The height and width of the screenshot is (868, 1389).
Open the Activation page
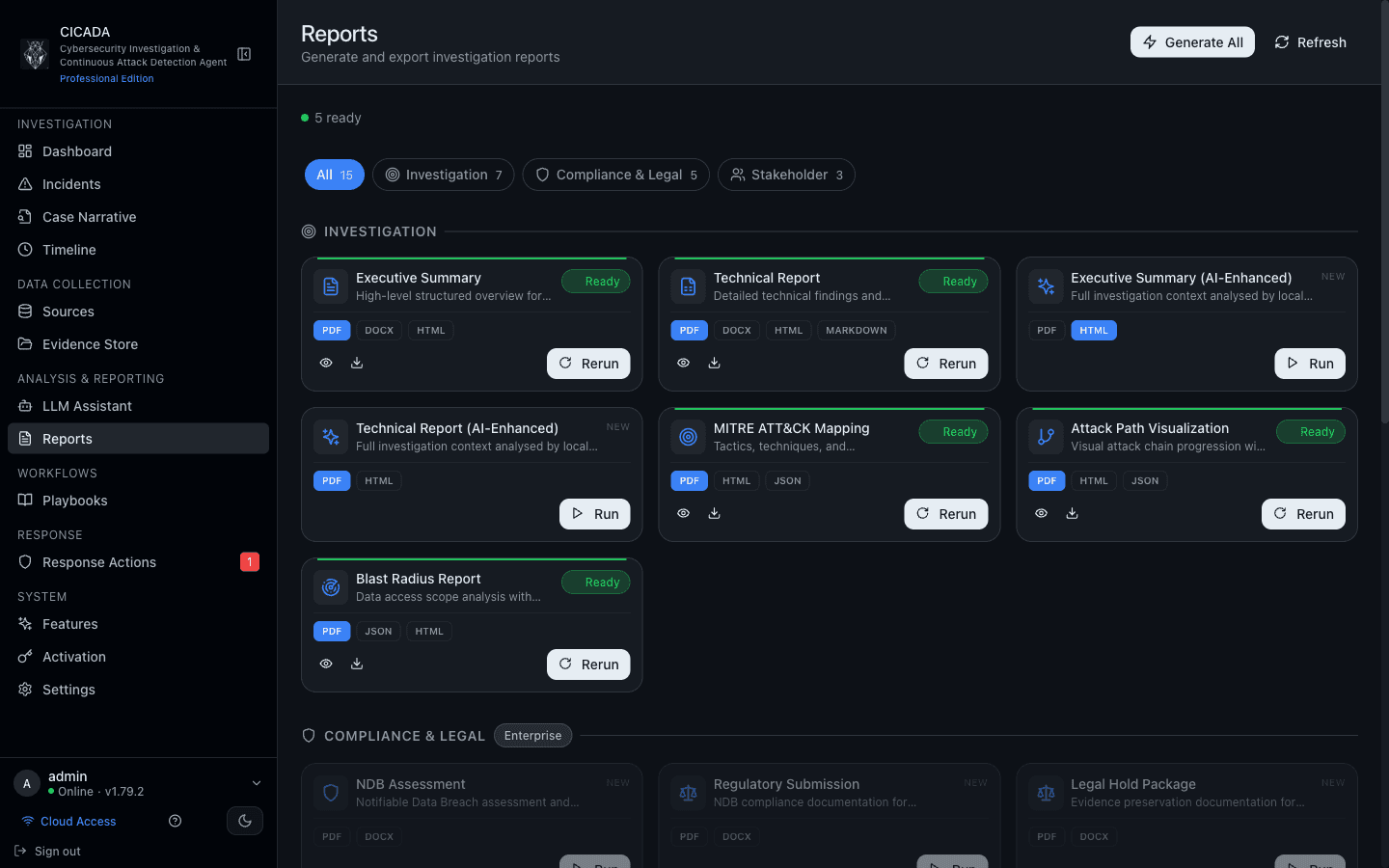coord(138,657)
